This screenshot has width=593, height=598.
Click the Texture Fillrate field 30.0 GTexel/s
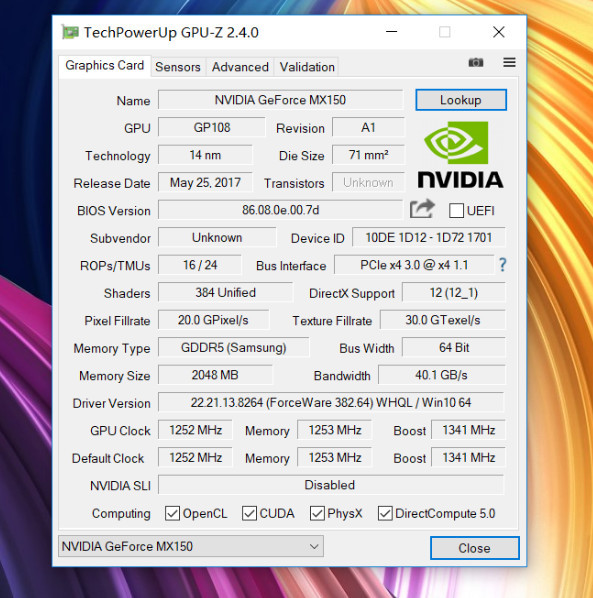[443, 320]
